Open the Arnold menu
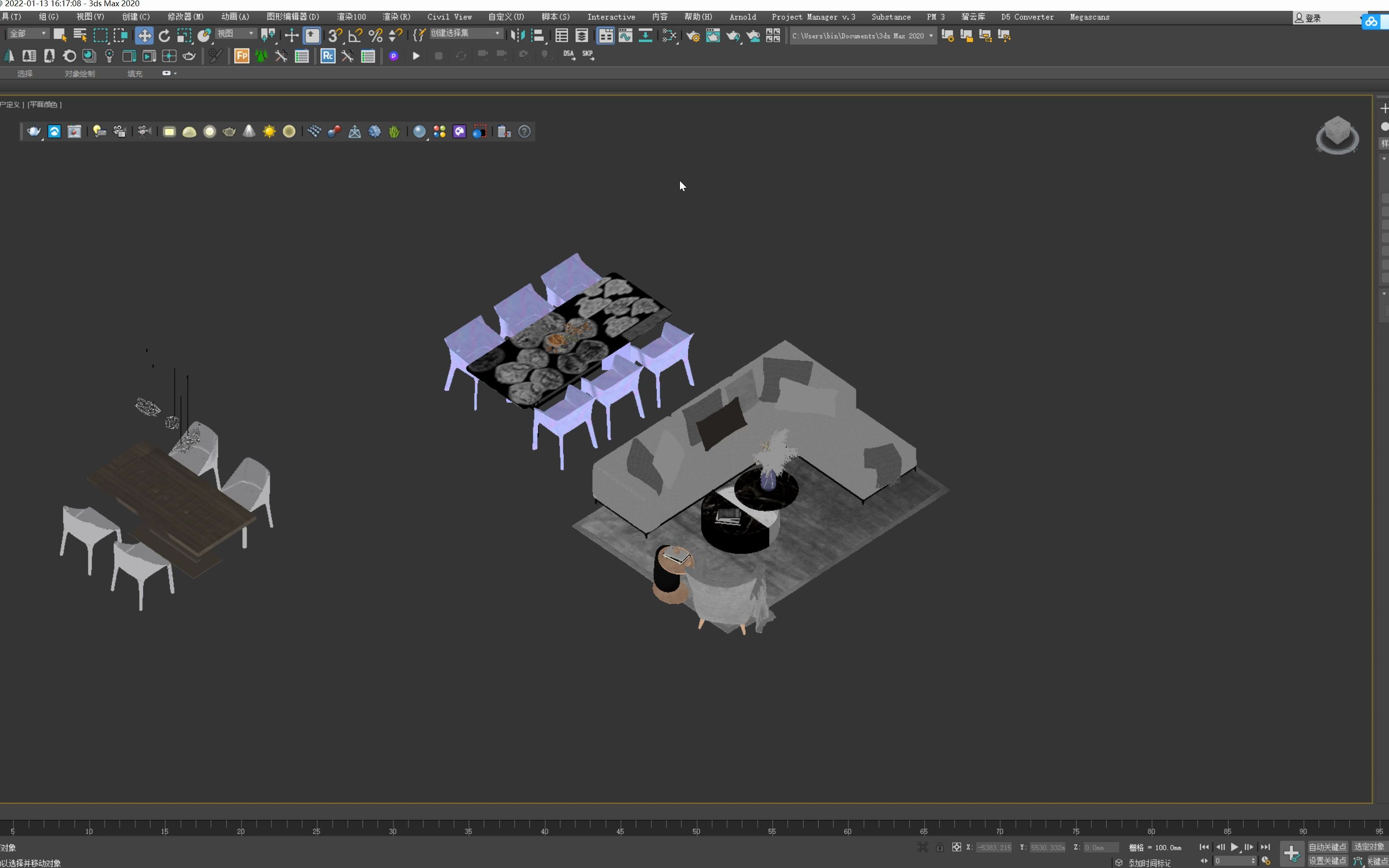 (742, 17)
